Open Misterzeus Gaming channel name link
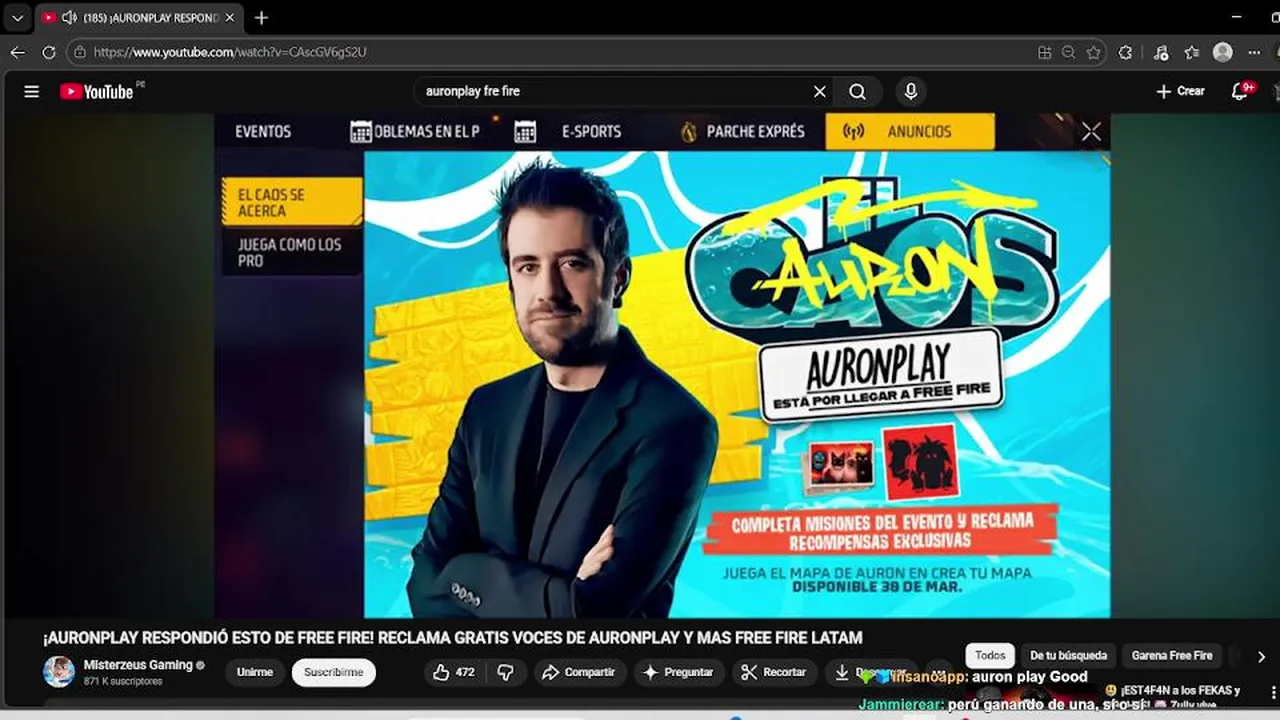1280x720 pixels. 138,665
